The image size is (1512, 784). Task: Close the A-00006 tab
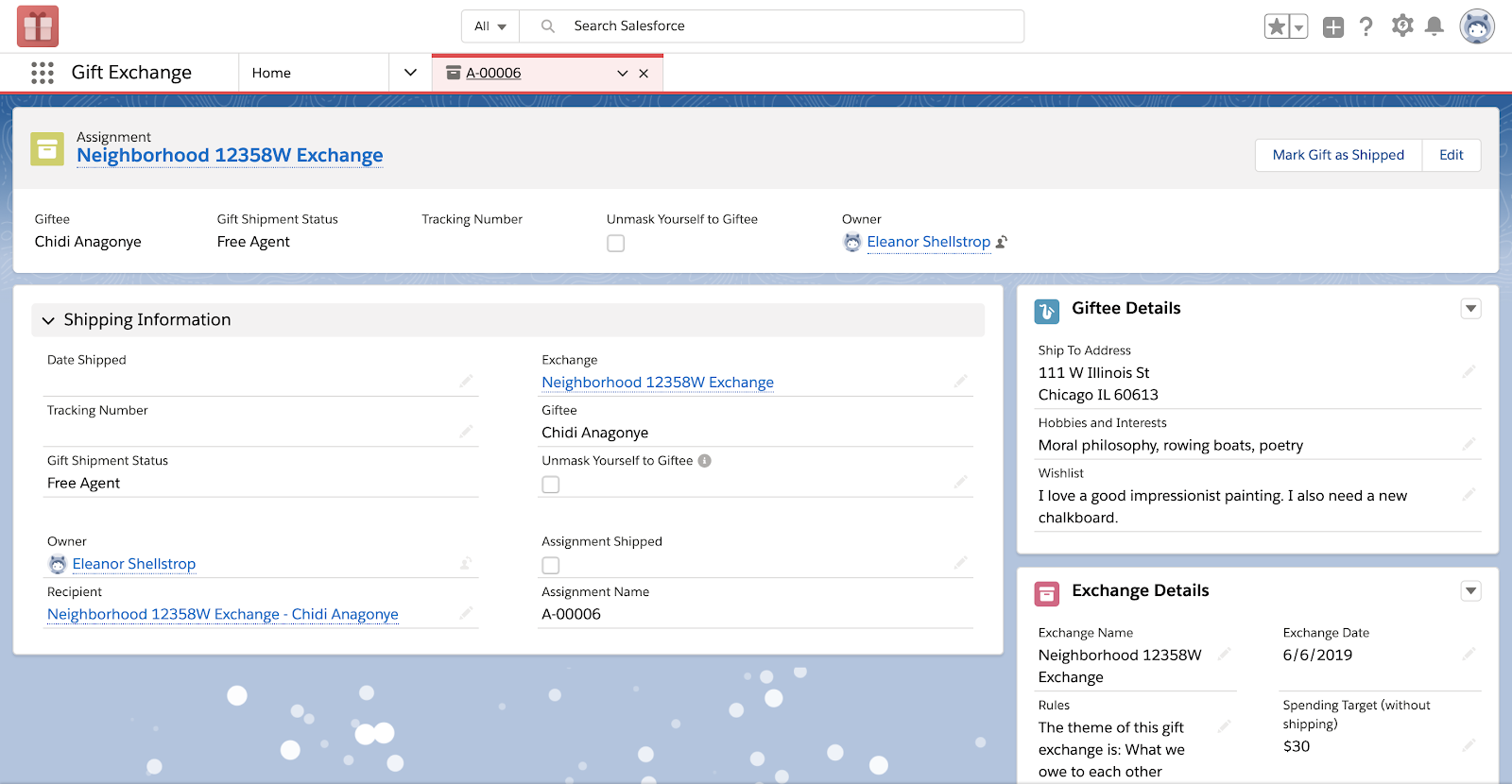point(644,74)
